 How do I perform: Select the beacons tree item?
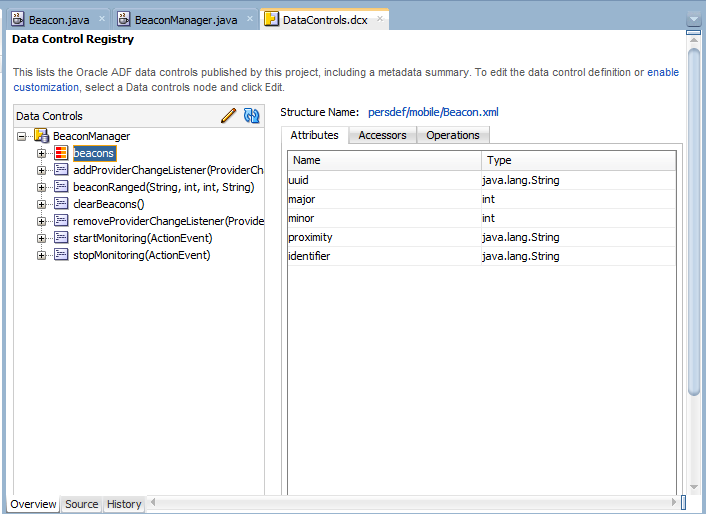(x=94, y=153)
